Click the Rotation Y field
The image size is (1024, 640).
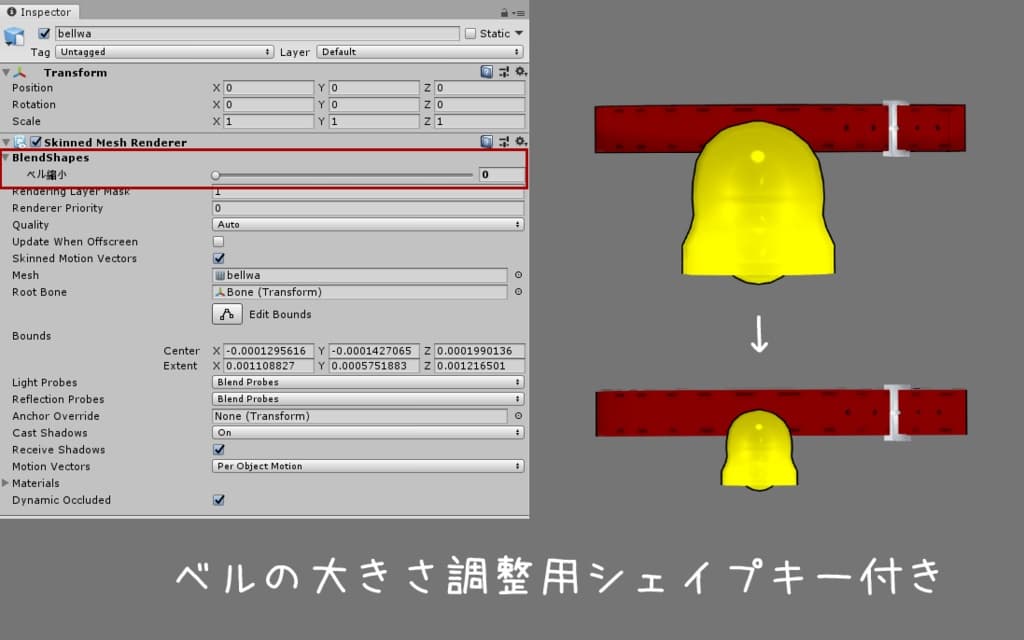tap(374, 104)
